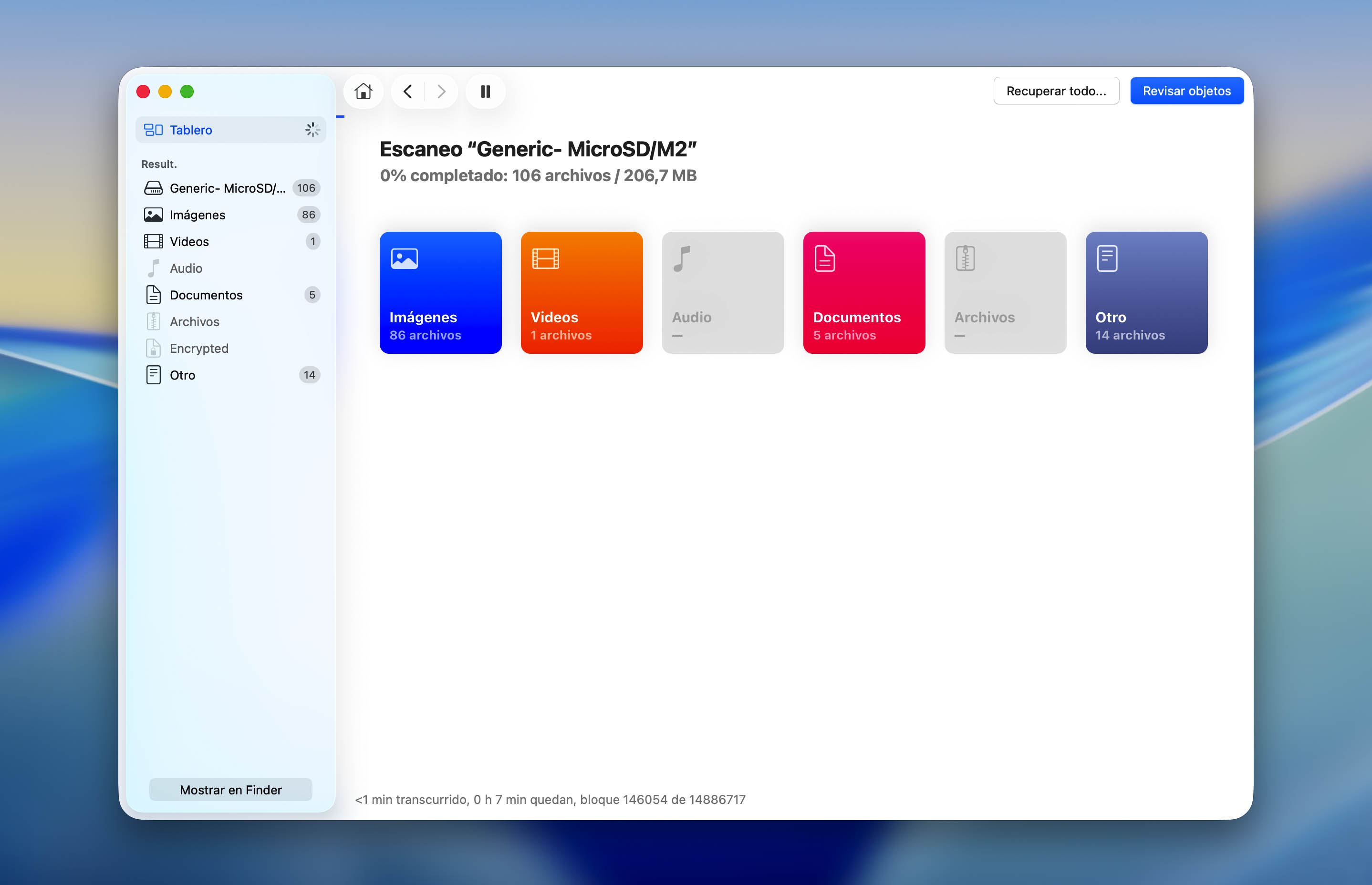Select Encrypted in the sidebar
Viewport: 1372px width, 885px height.
(230, 348)
